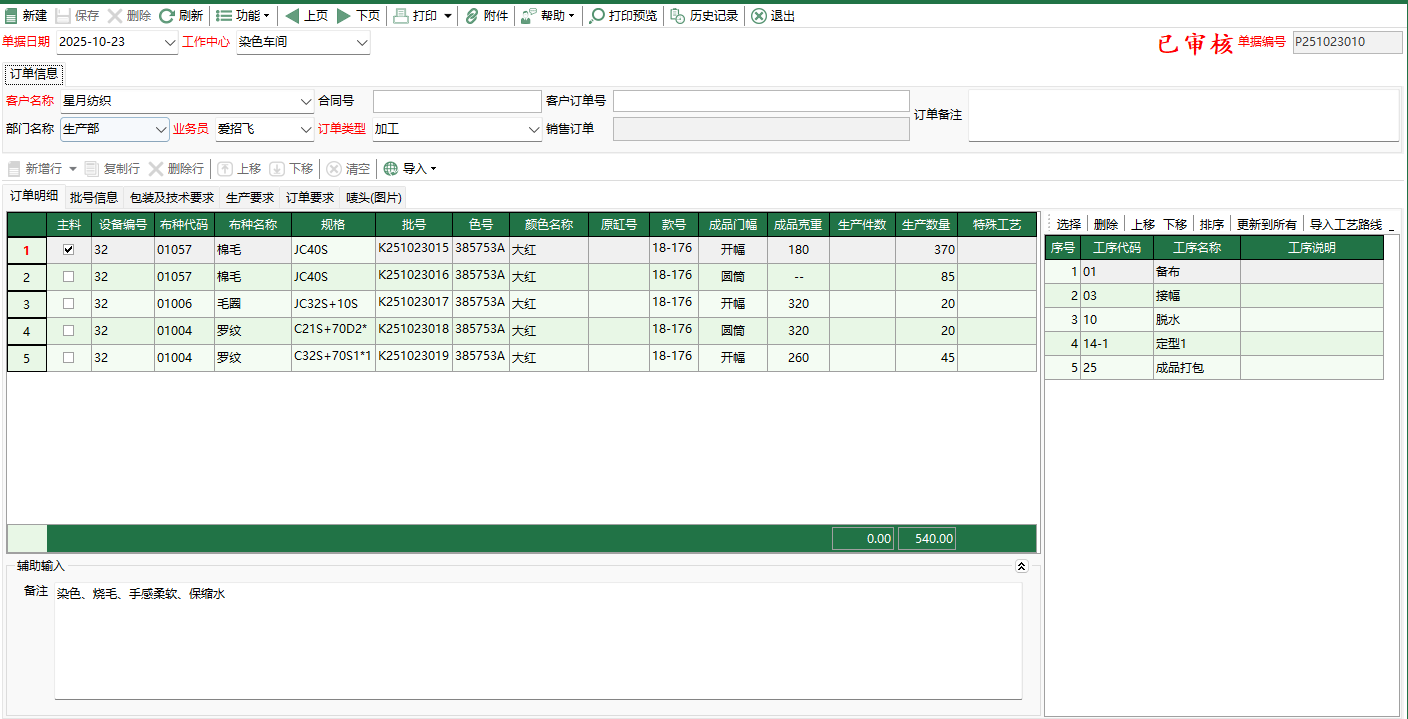Image resolution: width=1408 pixels, height=719 pixels.
Task: Click the 合同号 input field
Action: (456, 101)
